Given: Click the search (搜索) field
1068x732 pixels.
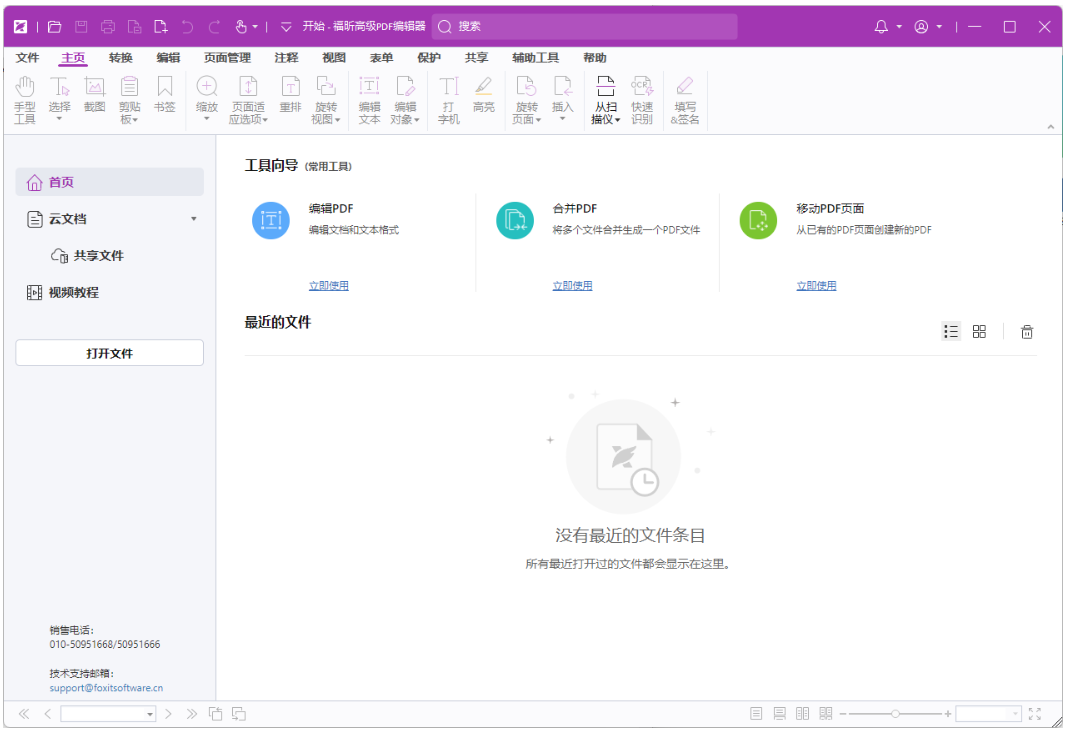Looking at the screenshot, I should coord(585,27).
